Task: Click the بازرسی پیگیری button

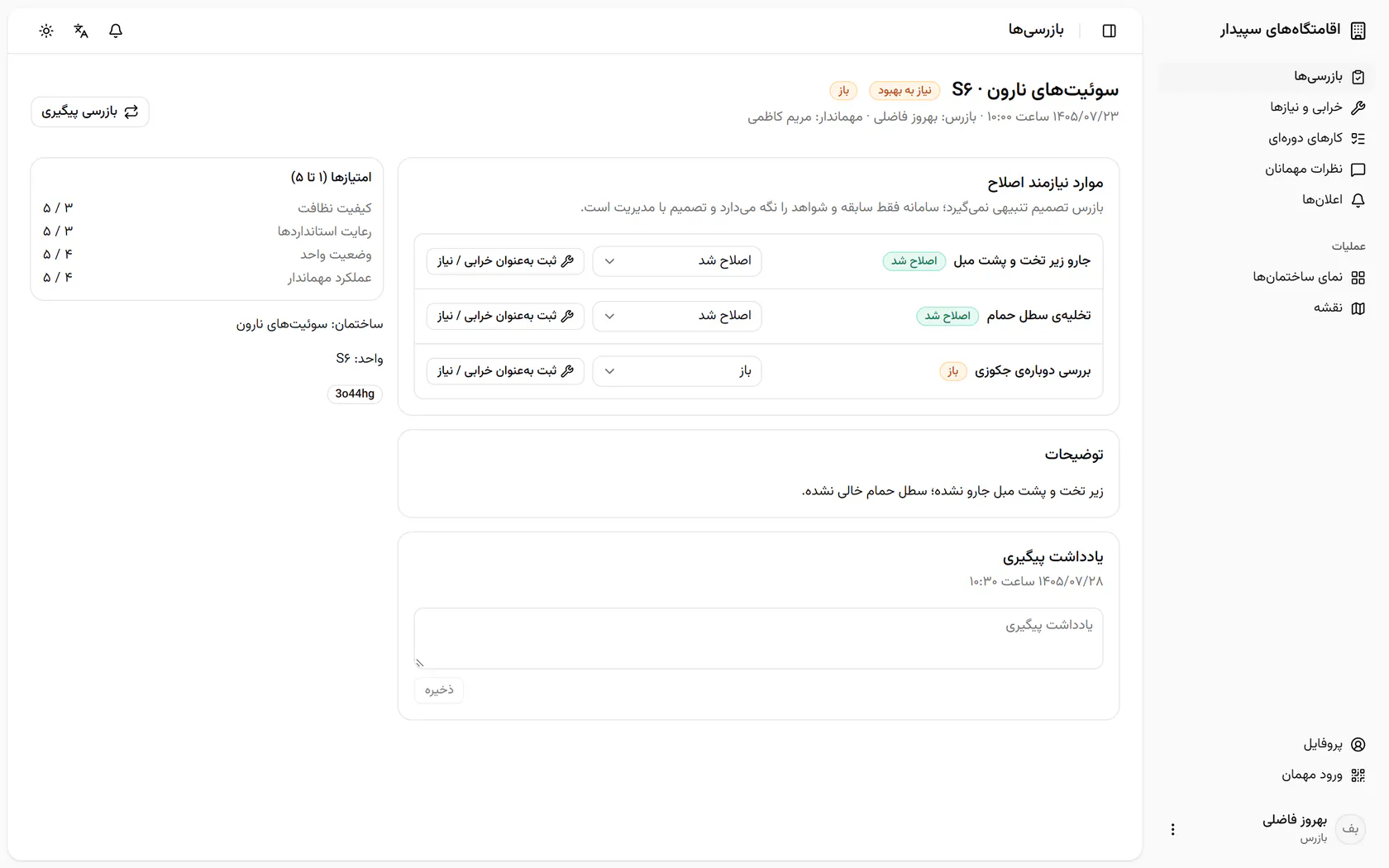Action: pyautogui.click(x=90, y=112)
